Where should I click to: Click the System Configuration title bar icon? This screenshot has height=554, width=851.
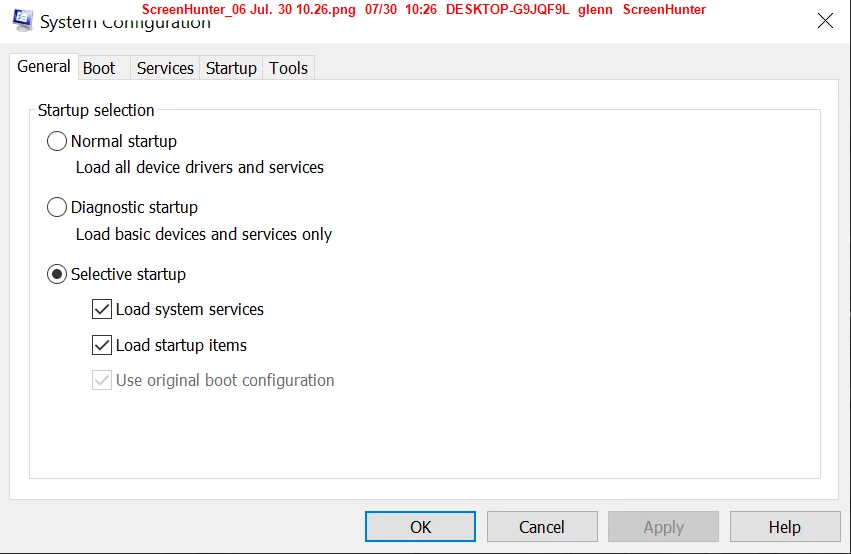click(x=23, y=20)
